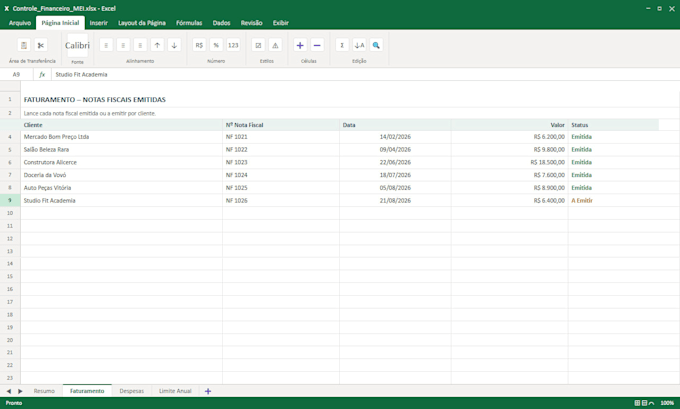The height and width of the screenshot is (409, 680).
Task: Apply right text alignment
Action: tap(140, 45)
